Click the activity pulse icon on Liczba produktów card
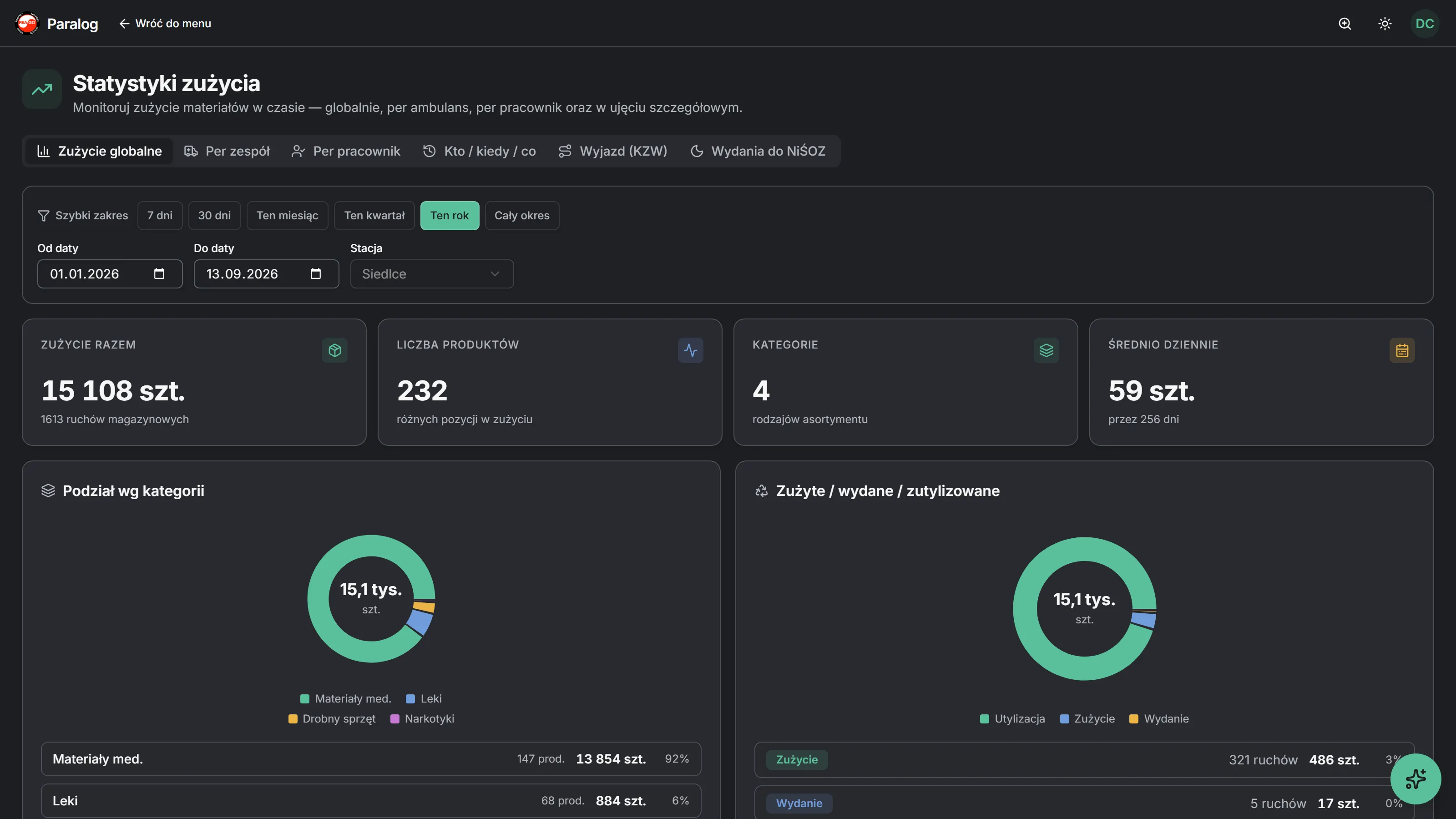1456x819 pixels. 691,350
